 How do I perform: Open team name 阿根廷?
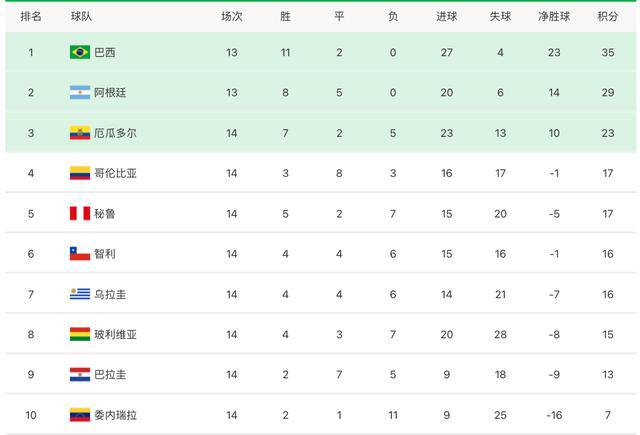click(110, 93)
